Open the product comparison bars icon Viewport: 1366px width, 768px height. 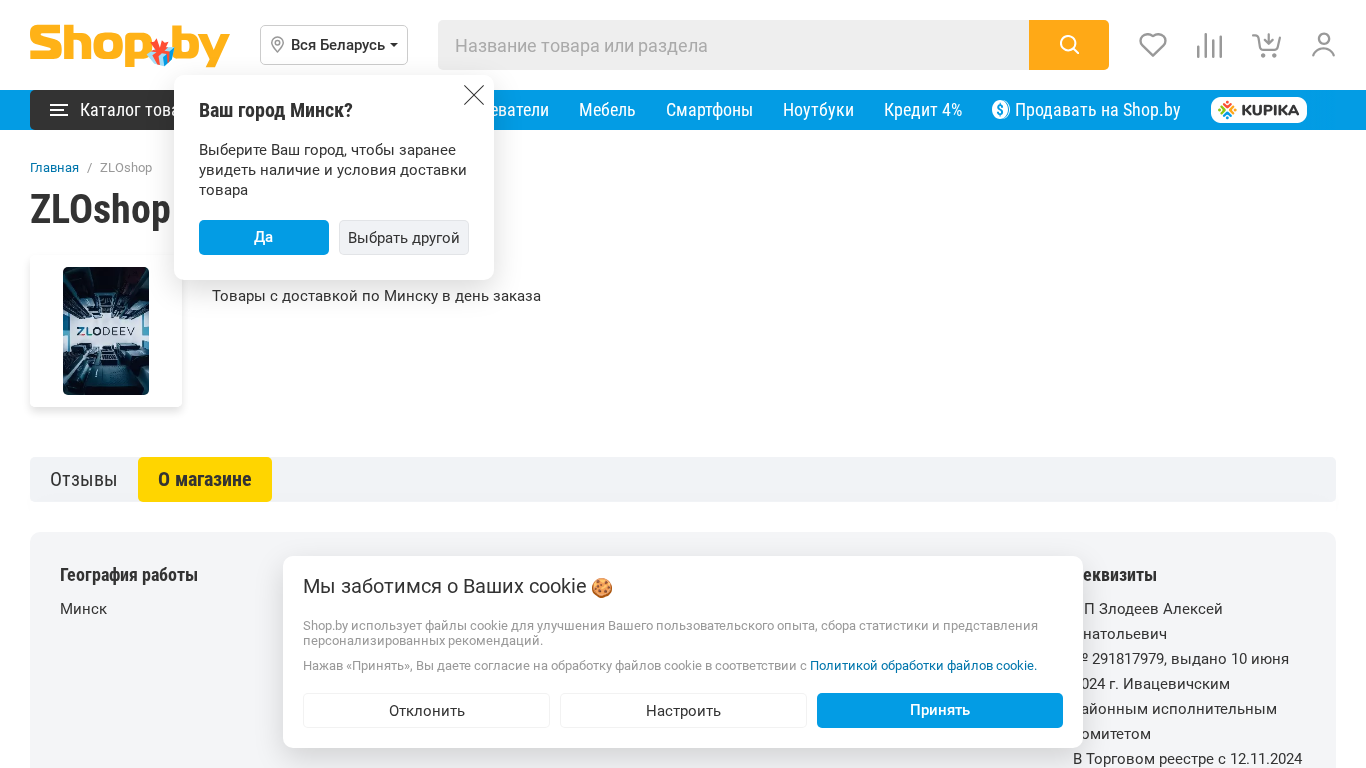(1209, 45)
